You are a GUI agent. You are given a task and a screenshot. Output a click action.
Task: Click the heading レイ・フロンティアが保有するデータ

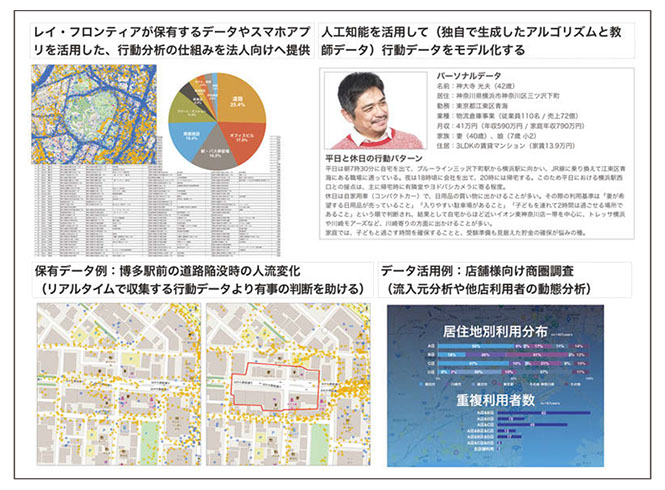click(x=172, y=41)
